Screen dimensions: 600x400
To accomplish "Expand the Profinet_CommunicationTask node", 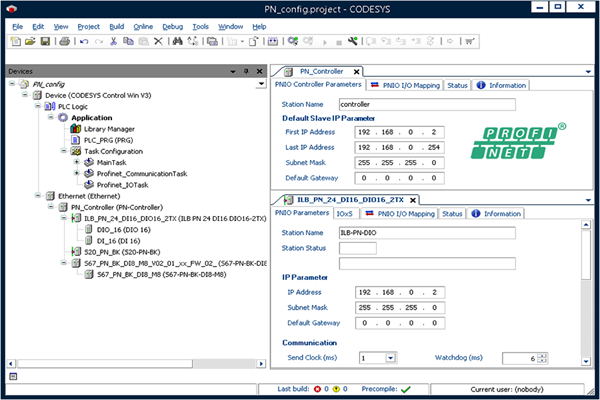I will [77, 173].
